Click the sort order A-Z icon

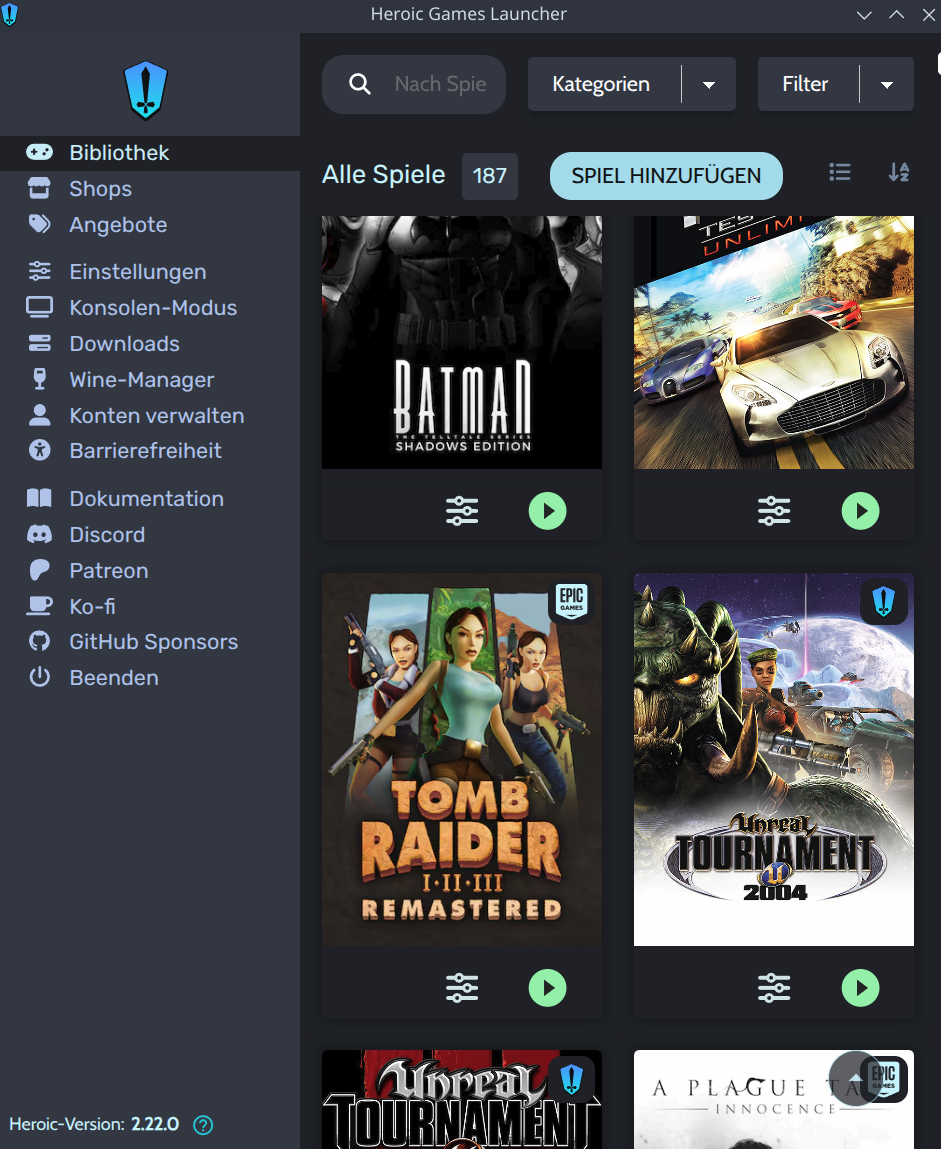(899, 172)
